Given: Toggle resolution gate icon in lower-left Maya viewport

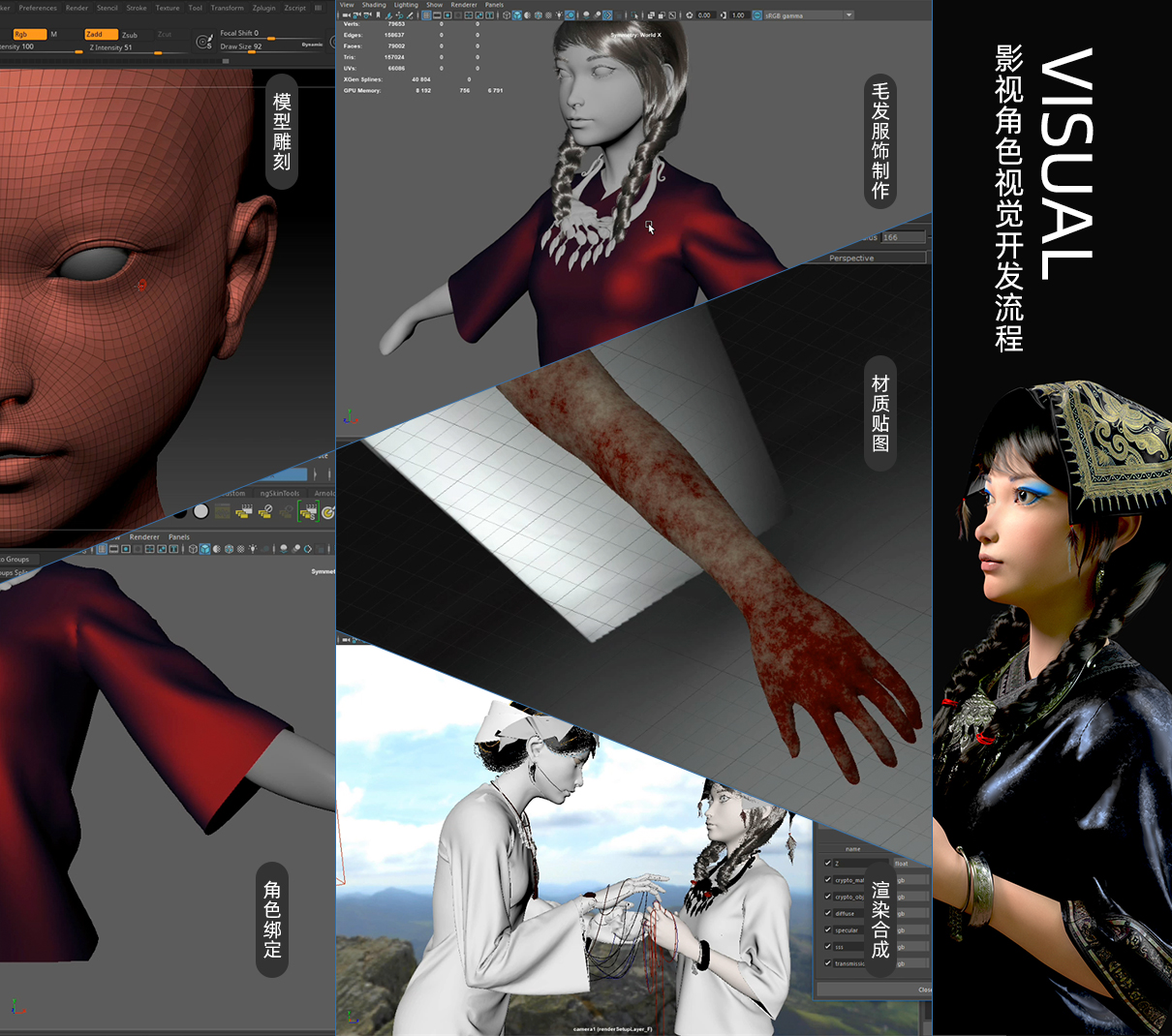Looking at the screenshot, I should pyautogui.click(x=126, y=549).
